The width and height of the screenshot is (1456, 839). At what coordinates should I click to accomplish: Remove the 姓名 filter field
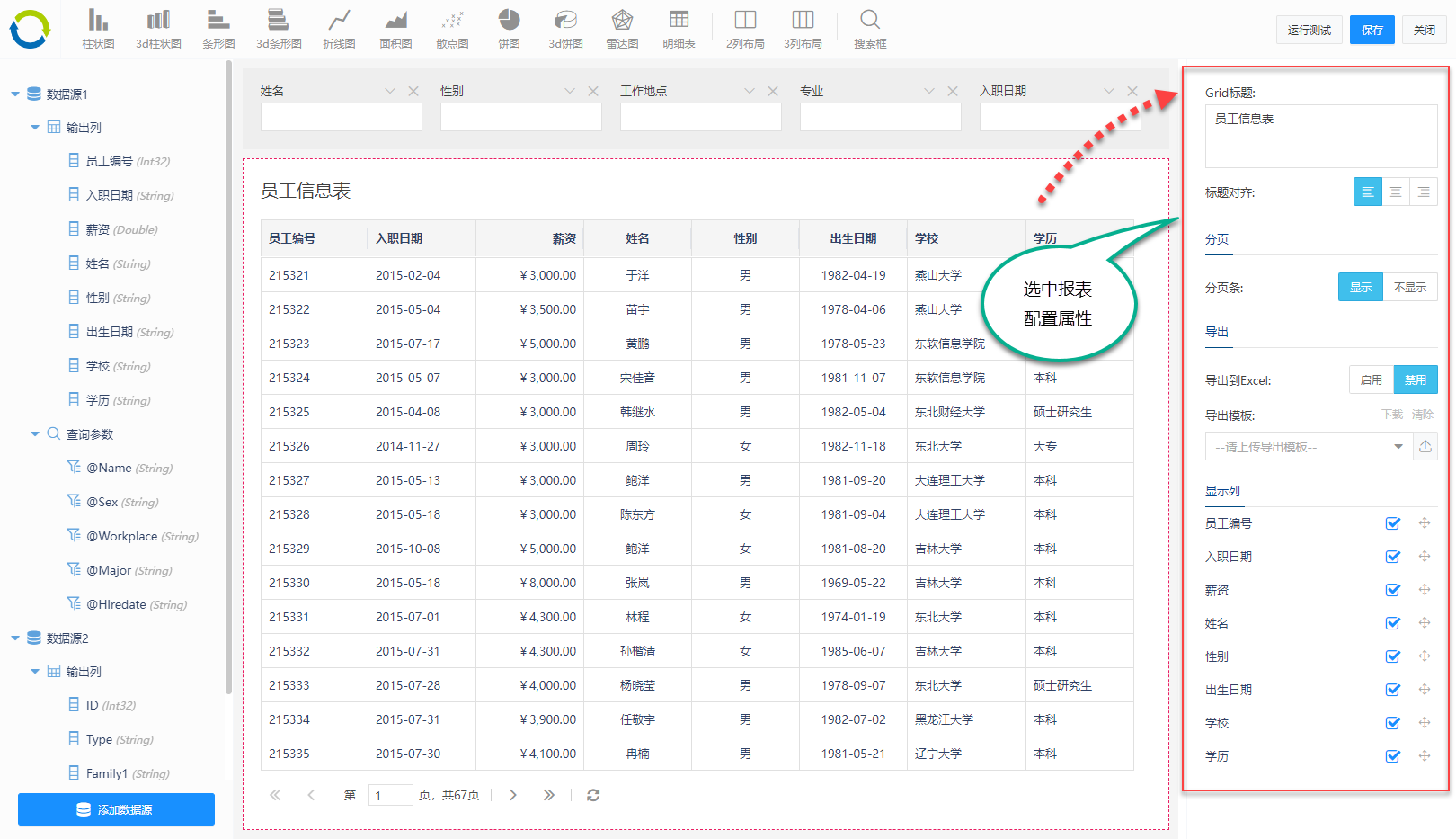[x=413, y=91]
